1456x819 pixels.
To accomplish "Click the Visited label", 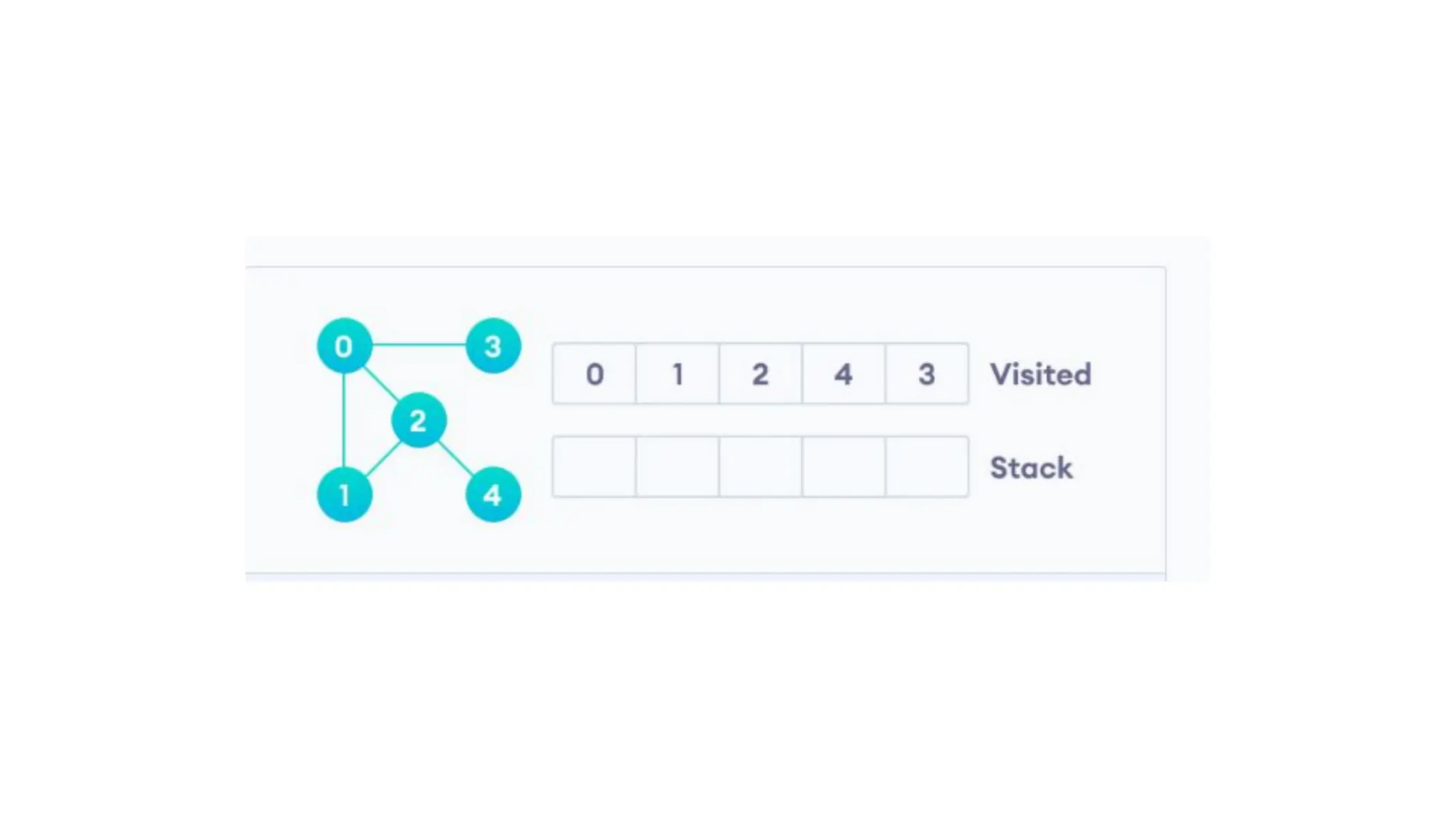I will pyautogui.click(x=1040, y=375).
